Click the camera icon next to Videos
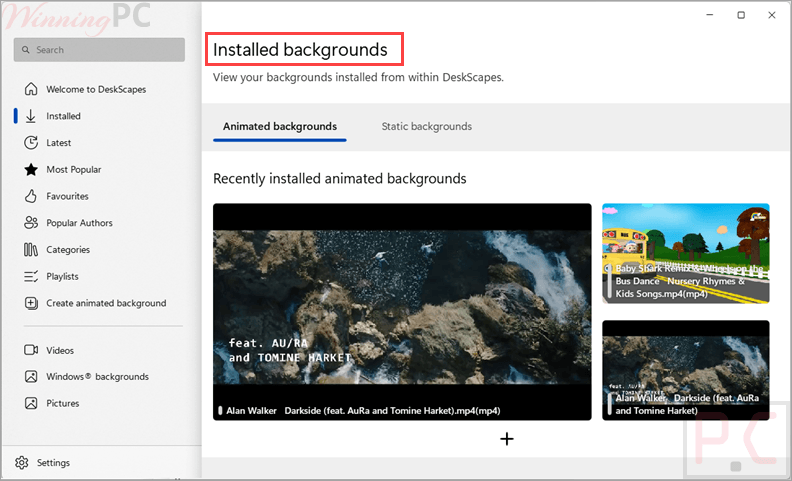This screenshot has height=481, width=792. 31,350
